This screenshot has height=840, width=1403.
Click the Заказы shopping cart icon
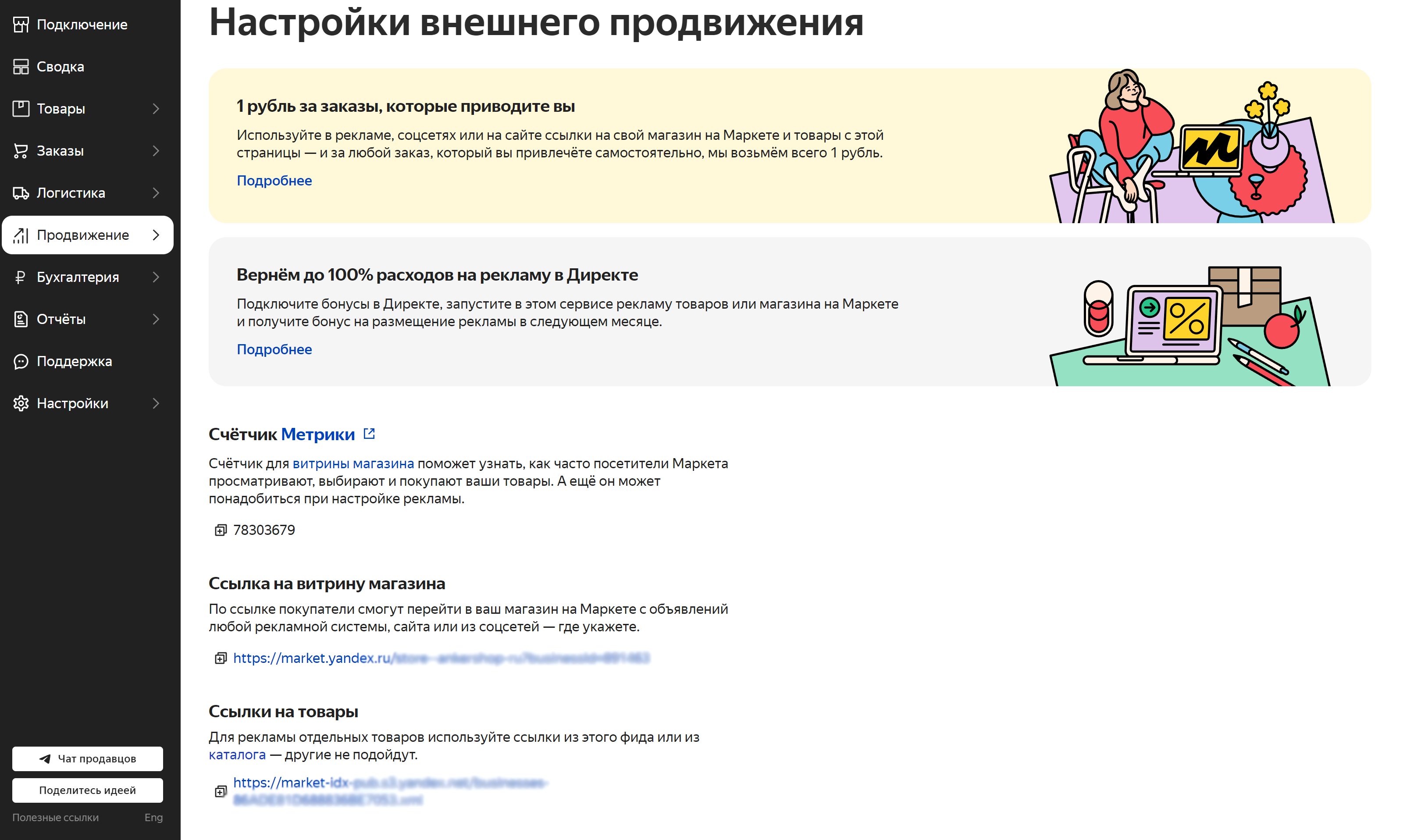pos(21,150)
